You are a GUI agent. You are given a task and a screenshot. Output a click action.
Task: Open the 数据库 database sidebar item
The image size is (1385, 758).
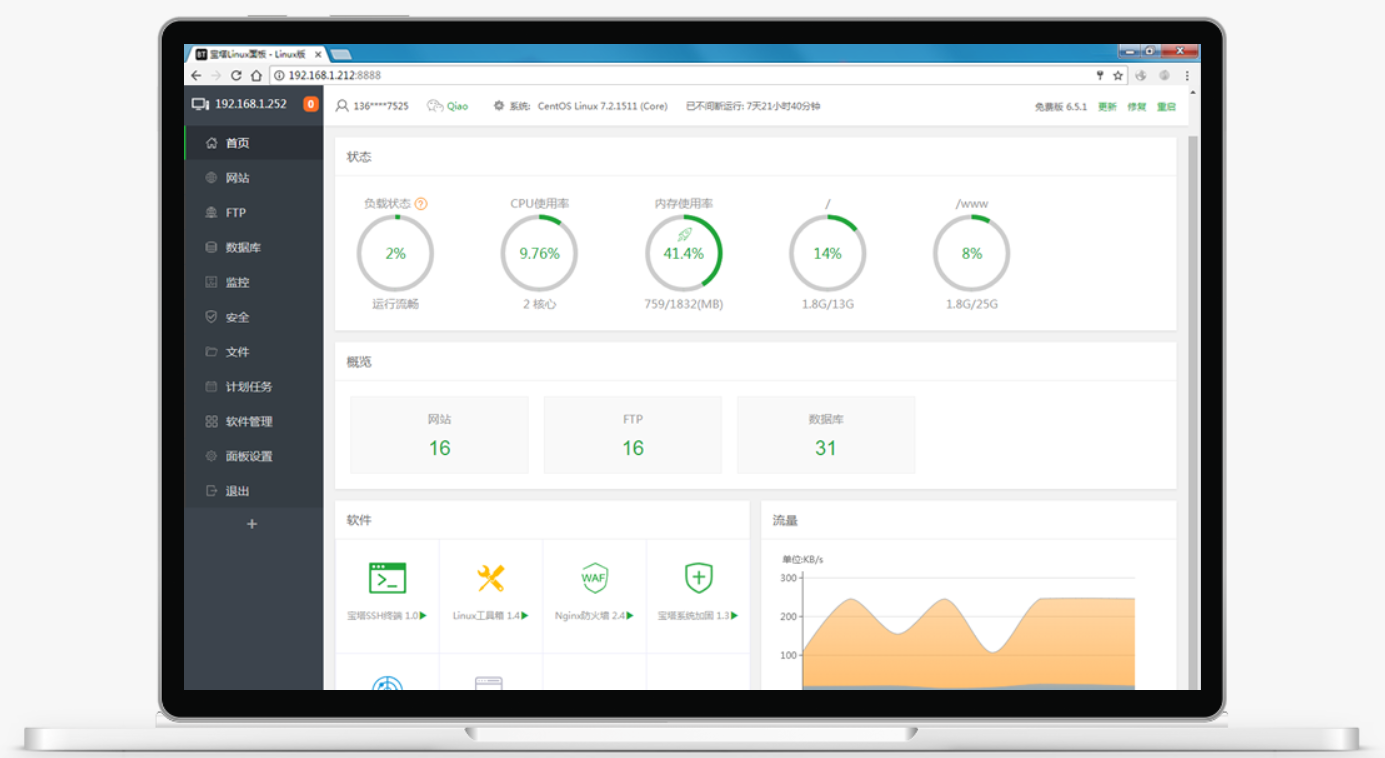click(x=254, y=247)
